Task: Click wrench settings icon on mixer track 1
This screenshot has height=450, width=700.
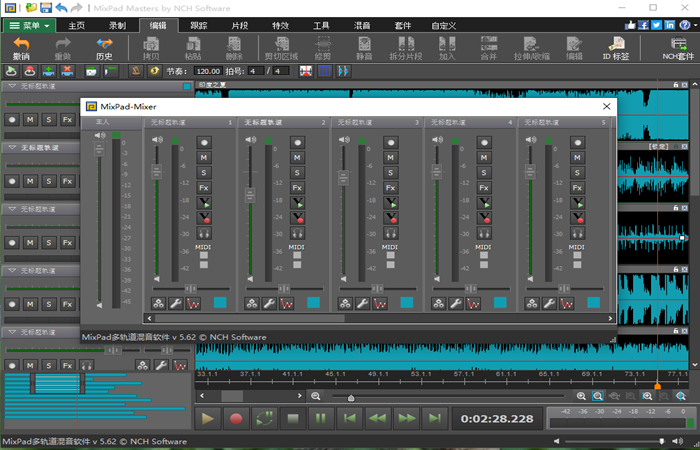Action: (176, 304)
